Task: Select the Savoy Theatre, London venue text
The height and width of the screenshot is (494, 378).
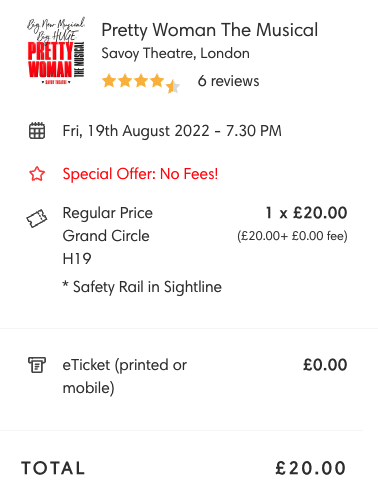Action: (x=175, y=54)
